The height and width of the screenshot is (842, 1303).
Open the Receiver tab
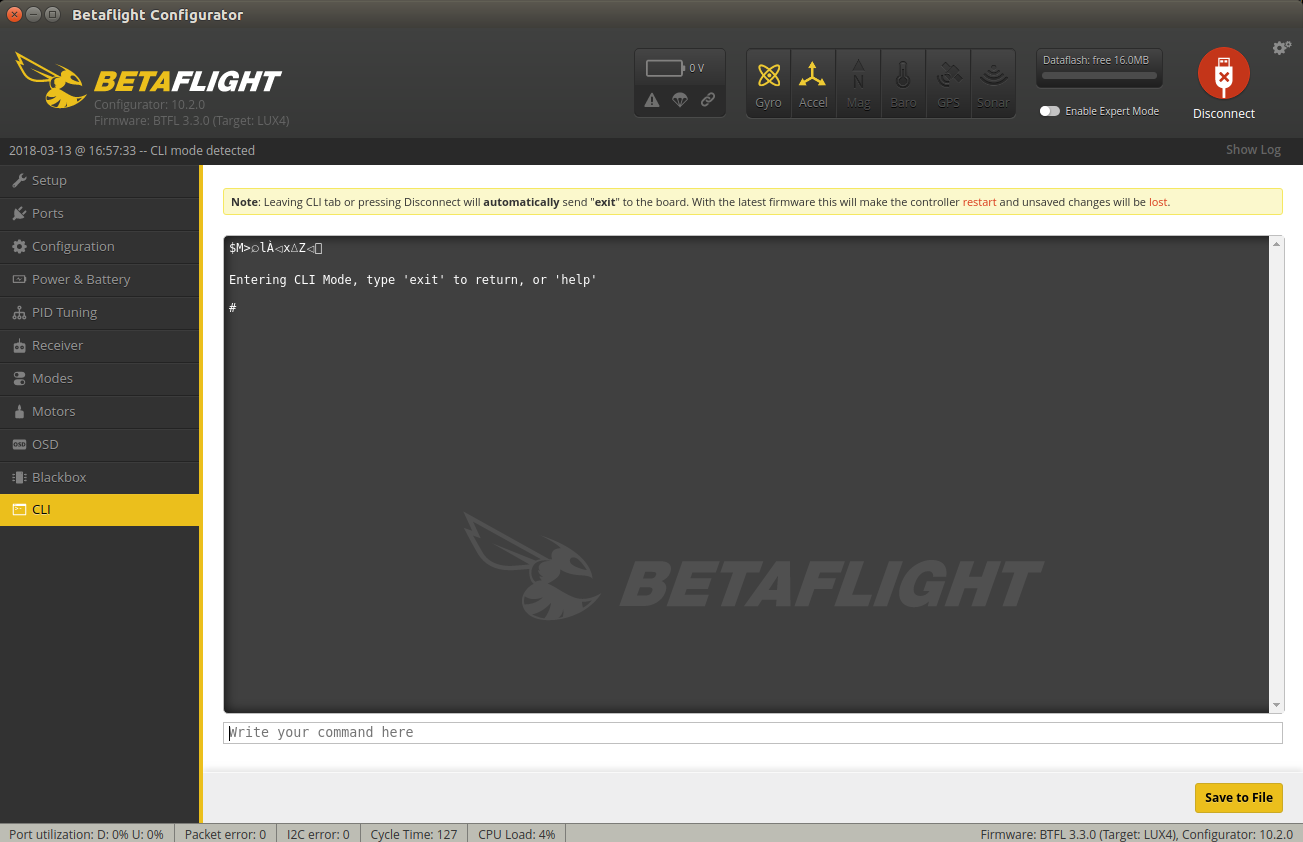100,346
